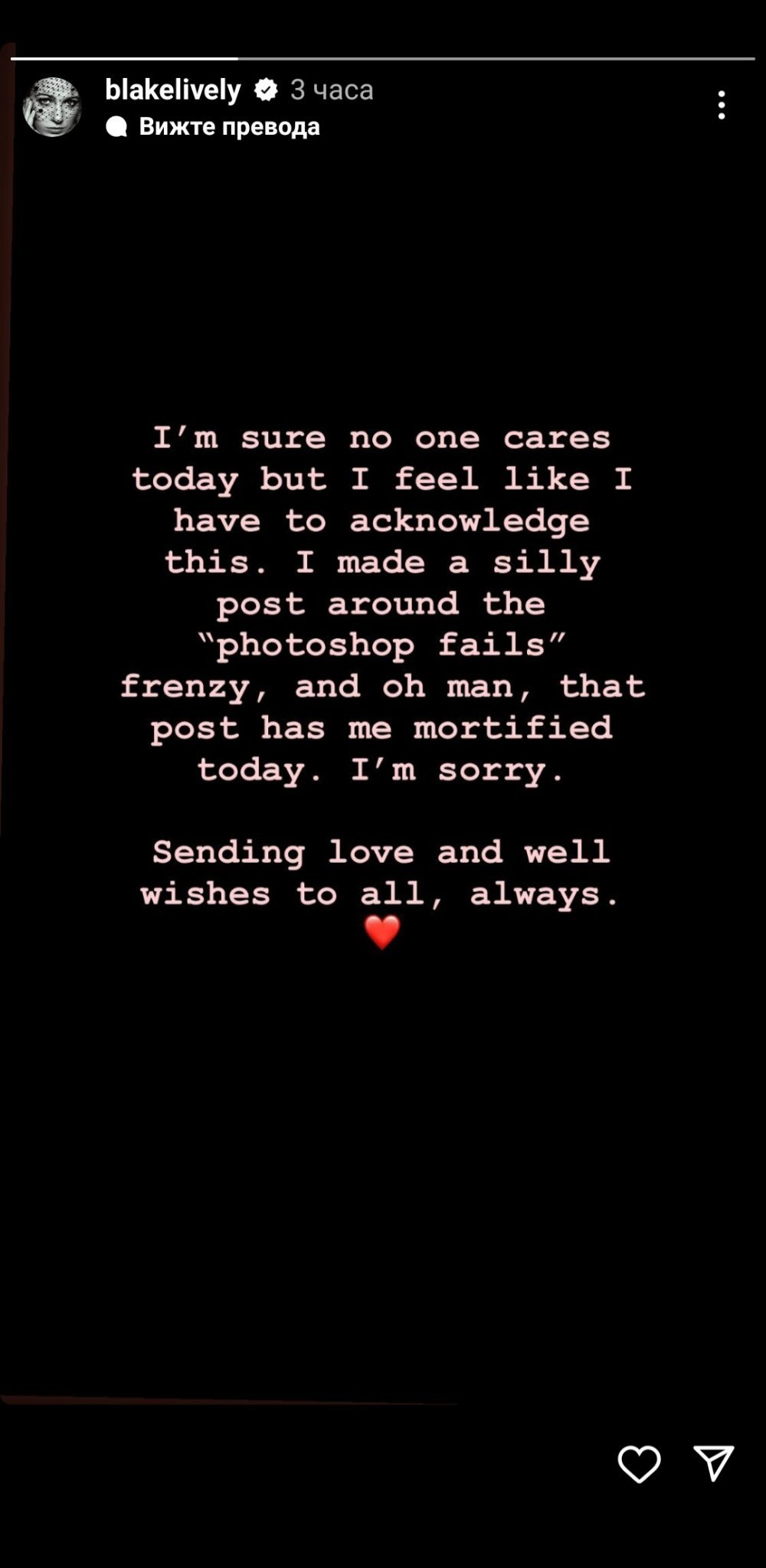Viewport: 766px width, 1568px height.
Task: Tap the "today. I'm sorry." line
Action: point(381,769)
